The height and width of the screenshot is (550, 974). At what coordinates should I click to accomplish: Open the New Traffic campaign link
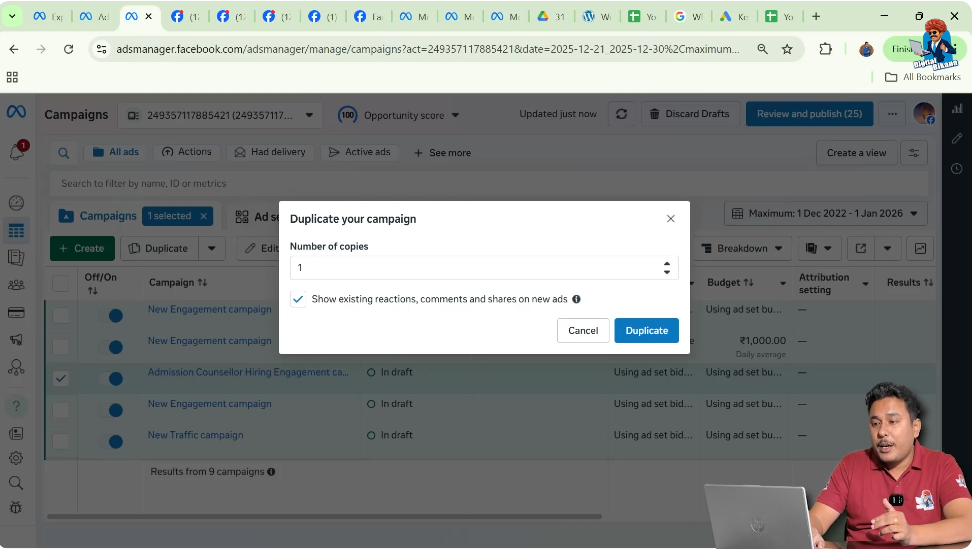(x=196, y=435)
